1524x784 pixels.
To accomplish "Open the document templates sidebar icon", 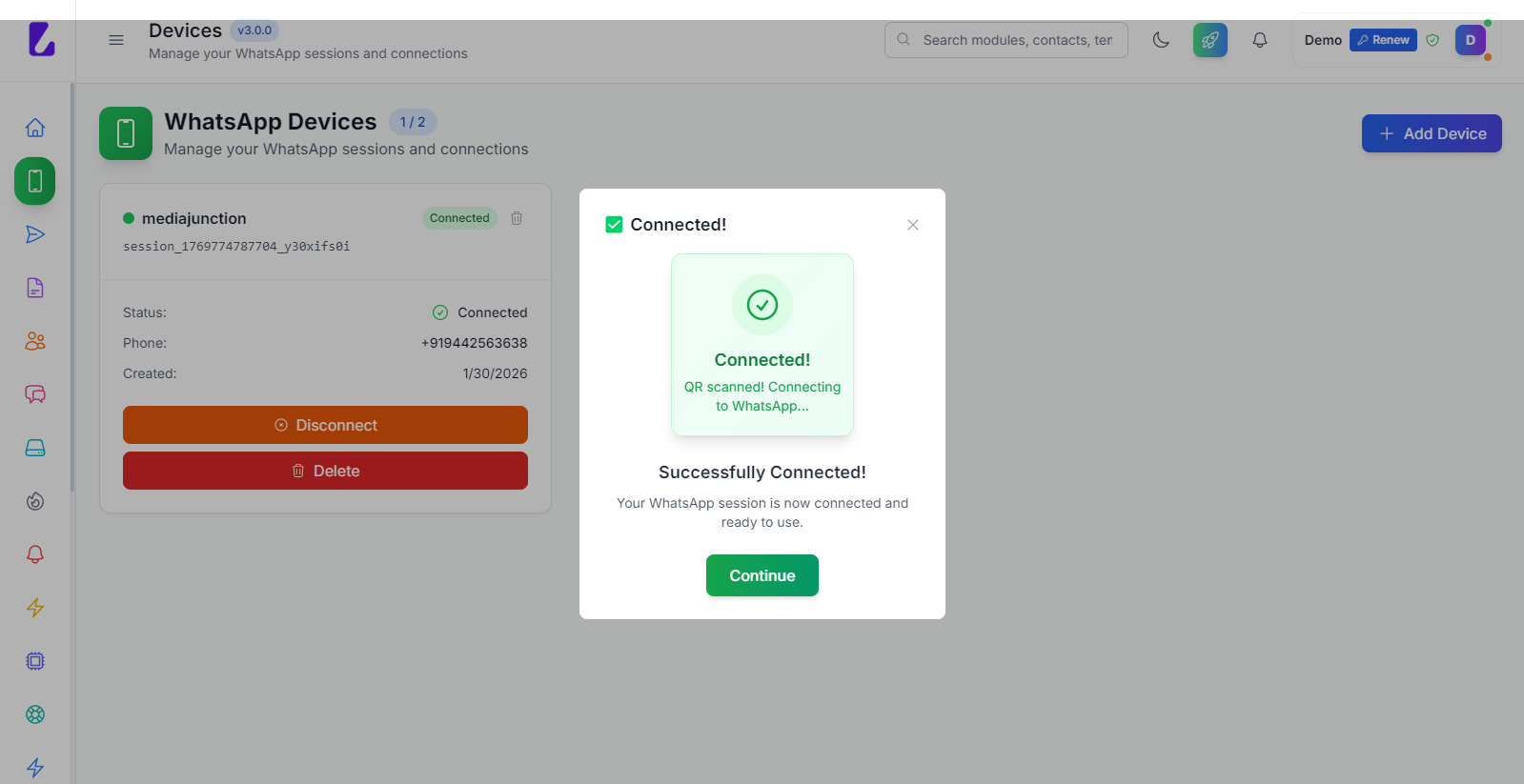I will click(35, 288).
